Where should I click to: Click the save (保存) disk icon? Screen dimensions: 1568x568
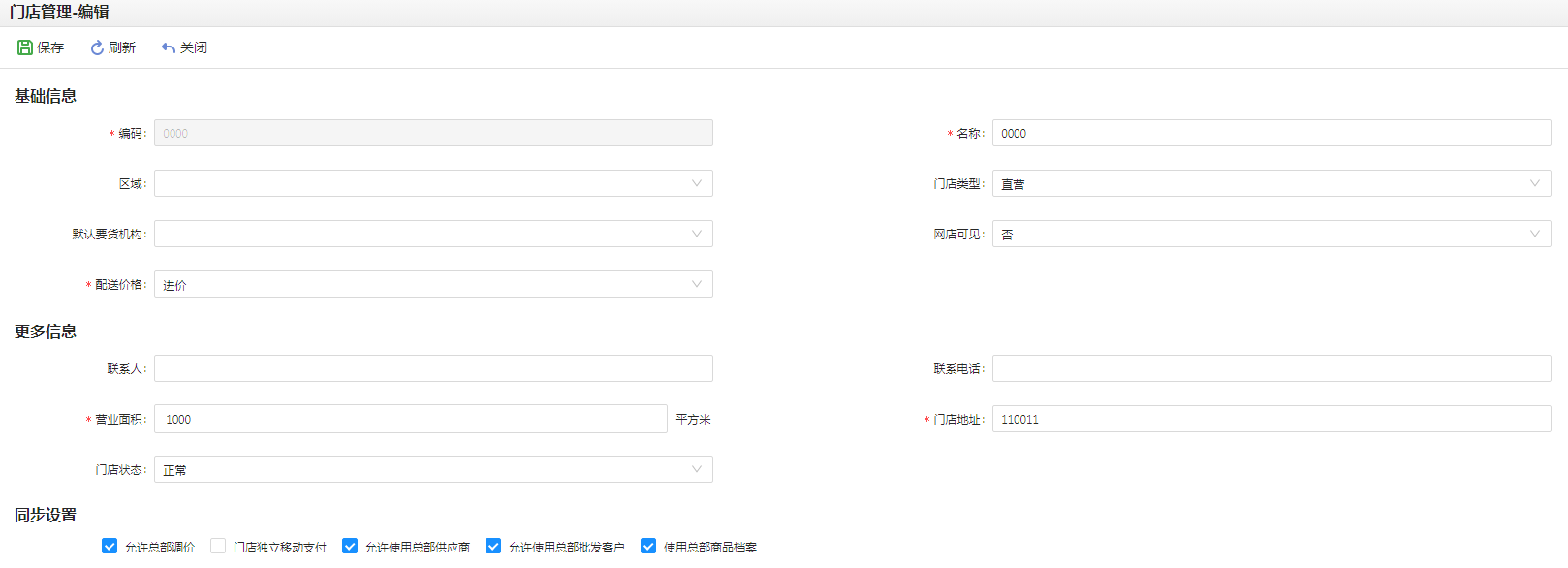pos(25,47)
